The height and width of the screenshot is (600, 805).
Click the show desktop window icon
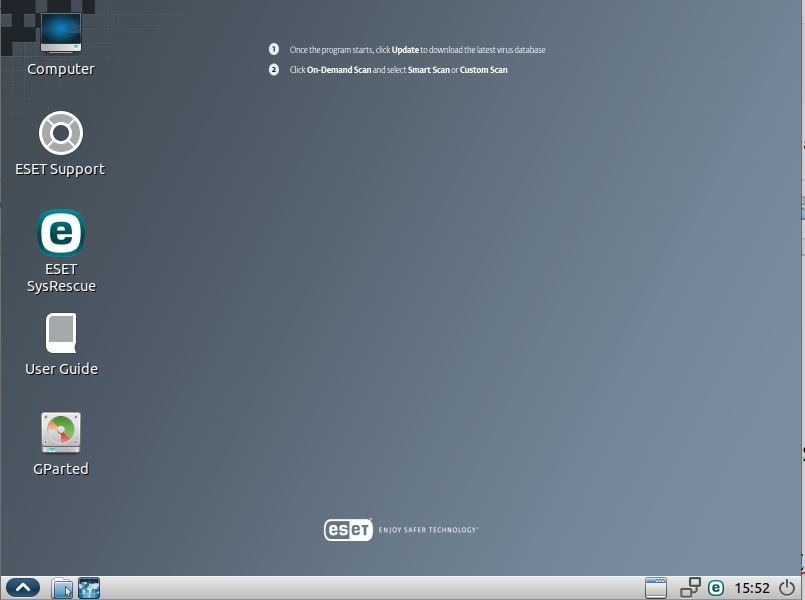(656, 588)
